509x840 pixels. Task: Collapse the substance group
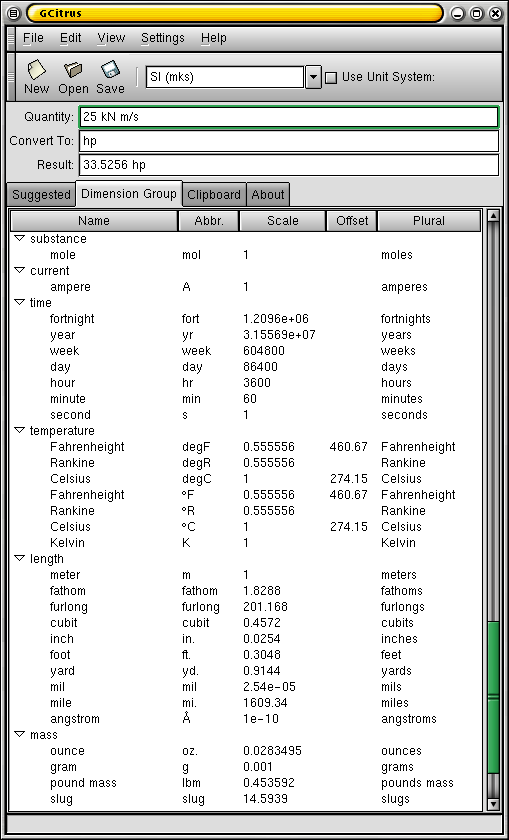pos(19,238)
